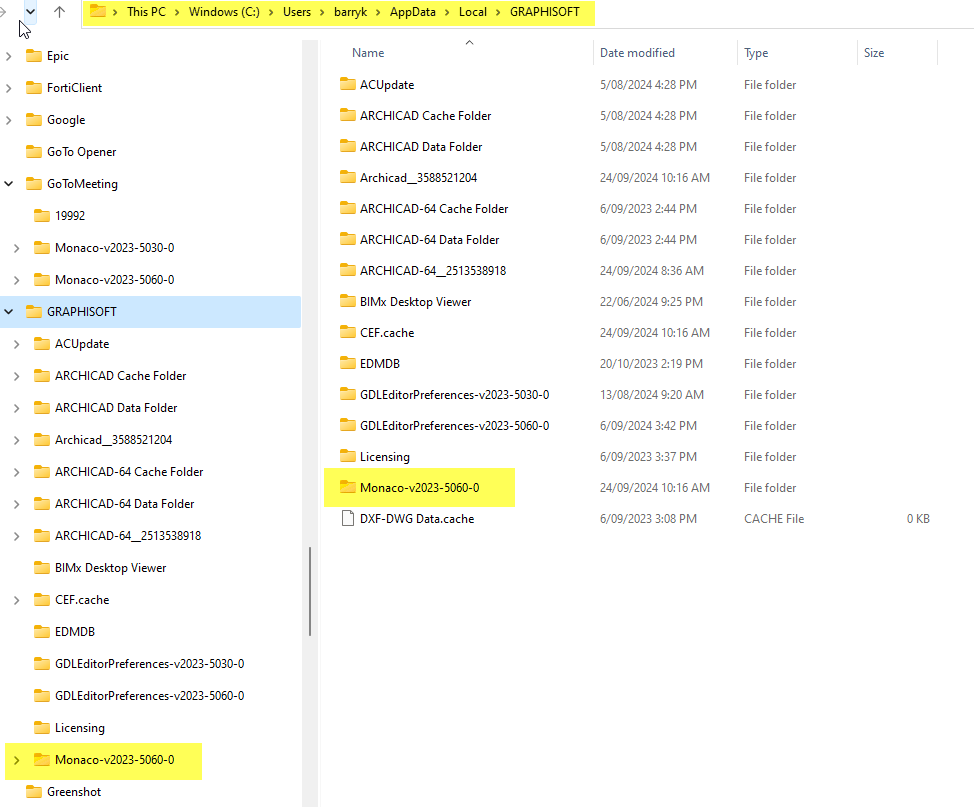The width and height of the screenshot is (974, 807).
Task: Sort by the Date modified column header
Action: 637,53
